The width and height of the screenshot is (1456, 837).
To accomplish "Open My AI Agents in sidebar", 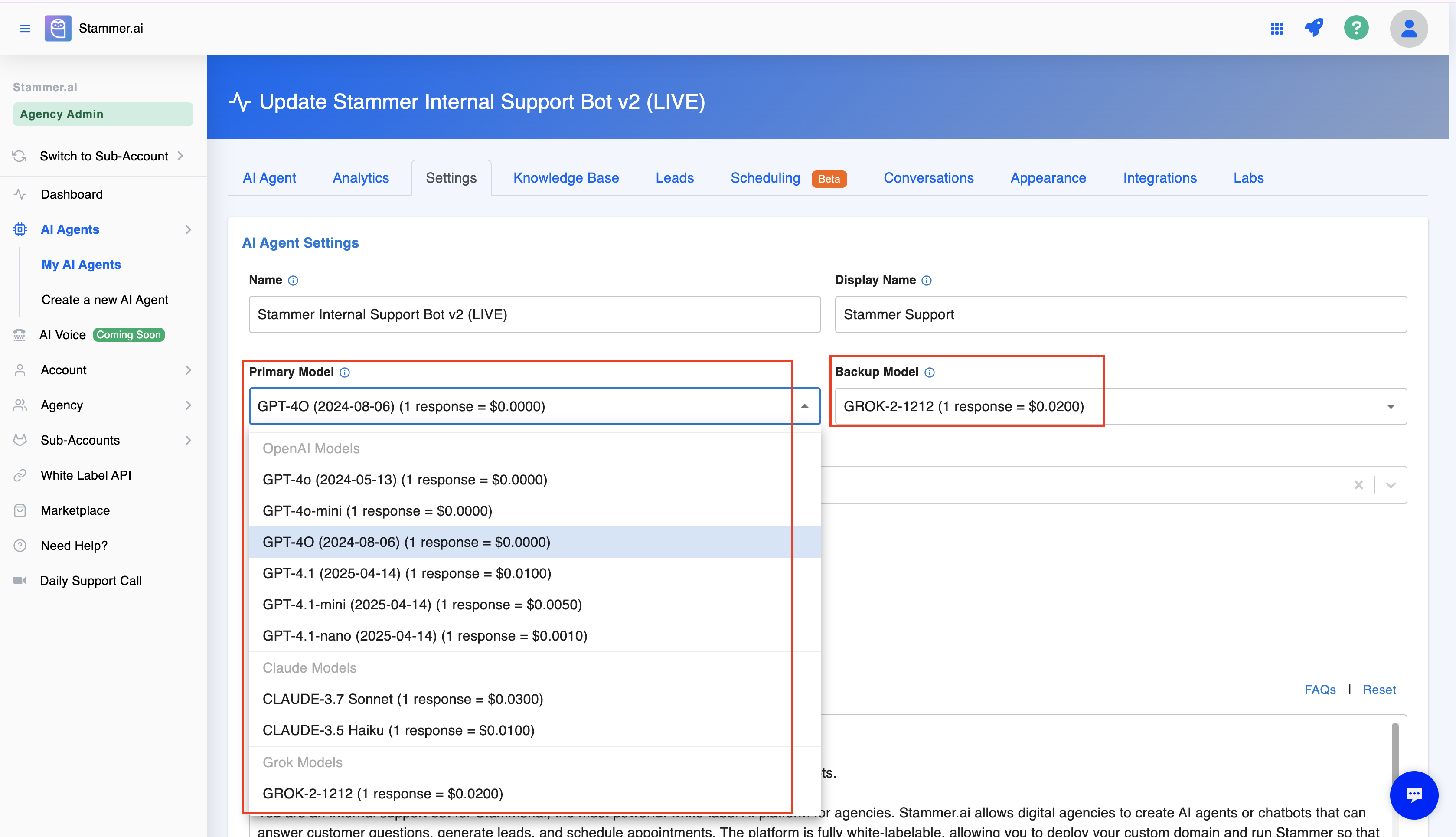I will (x=81, y=265).
